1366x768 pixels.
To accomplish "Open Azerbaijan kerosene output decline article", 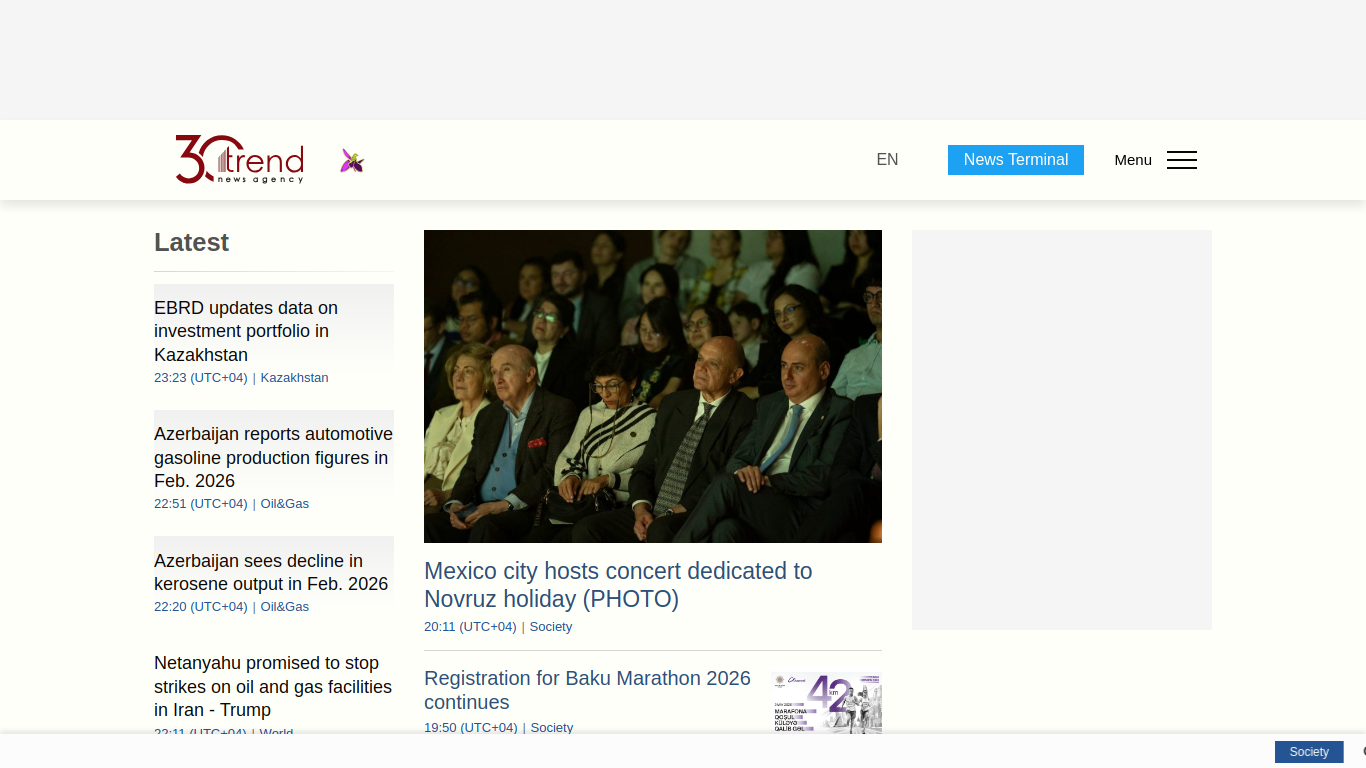I will click(x=271, y=572).
